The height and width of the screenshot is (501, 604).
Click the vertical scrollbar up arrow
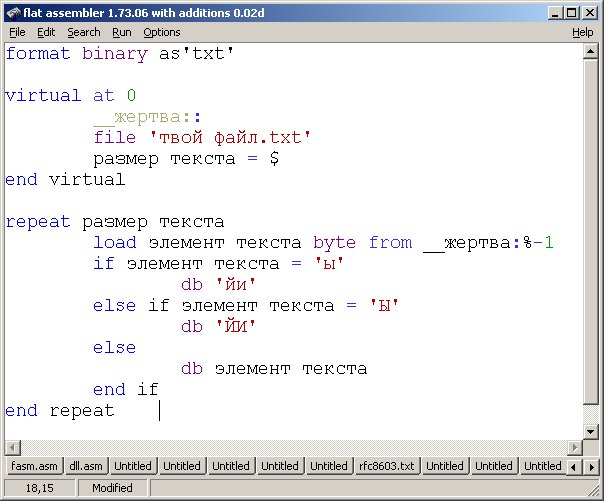point(590,51)
